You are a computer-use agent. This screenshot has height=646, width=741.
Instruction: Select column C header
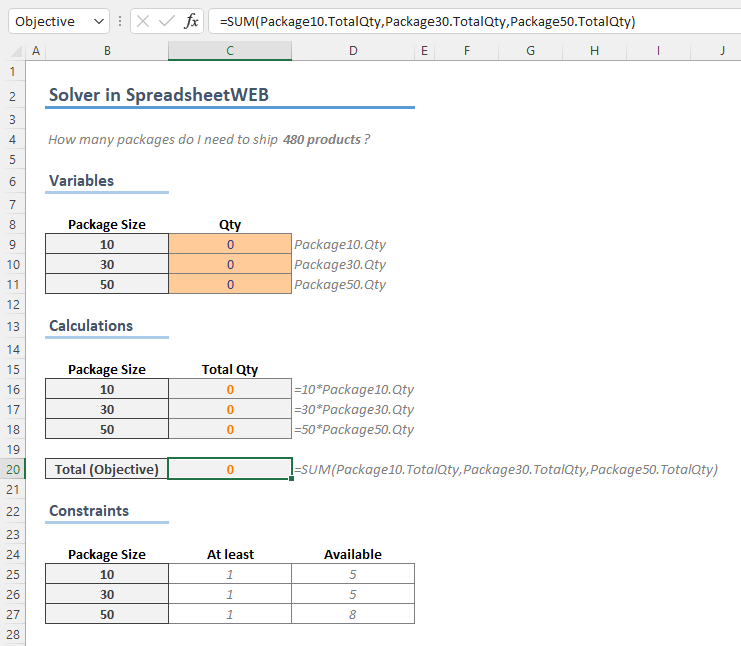point(230,51)
